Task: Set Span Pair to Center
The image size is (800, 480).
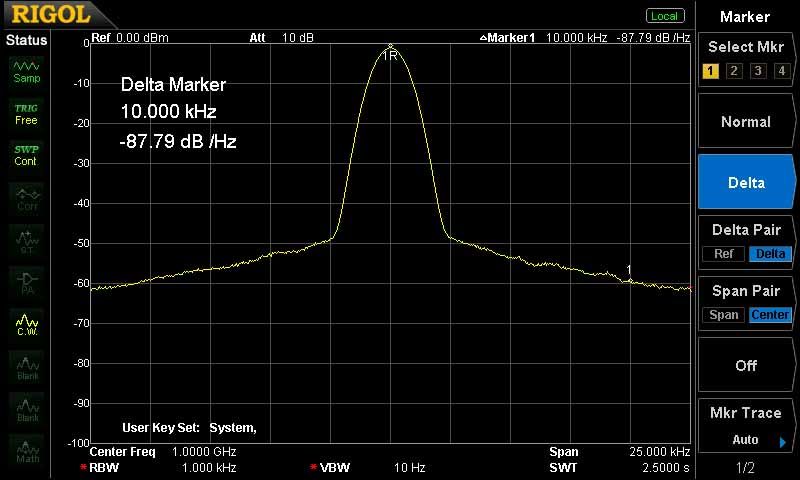Action: 770,315
